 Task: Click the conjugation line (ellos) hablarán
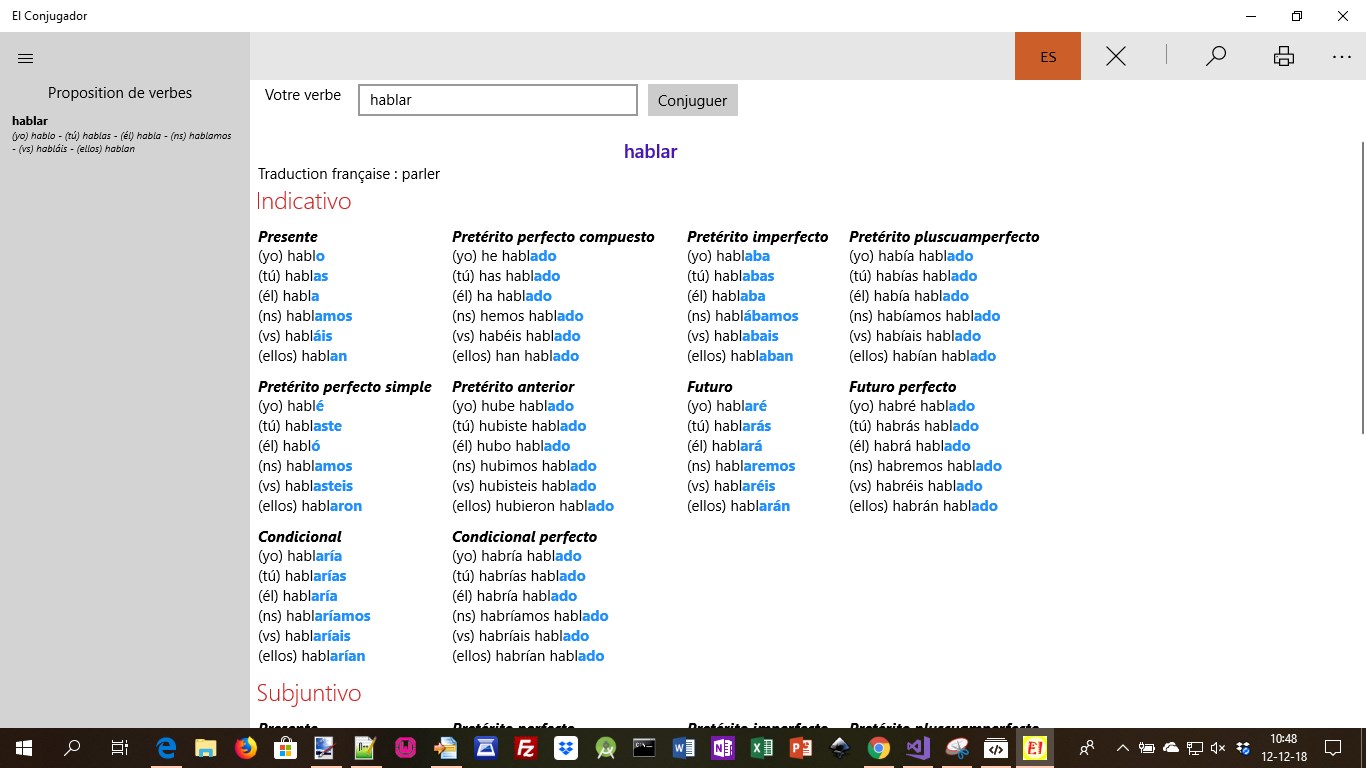click(x=739, y=506)
